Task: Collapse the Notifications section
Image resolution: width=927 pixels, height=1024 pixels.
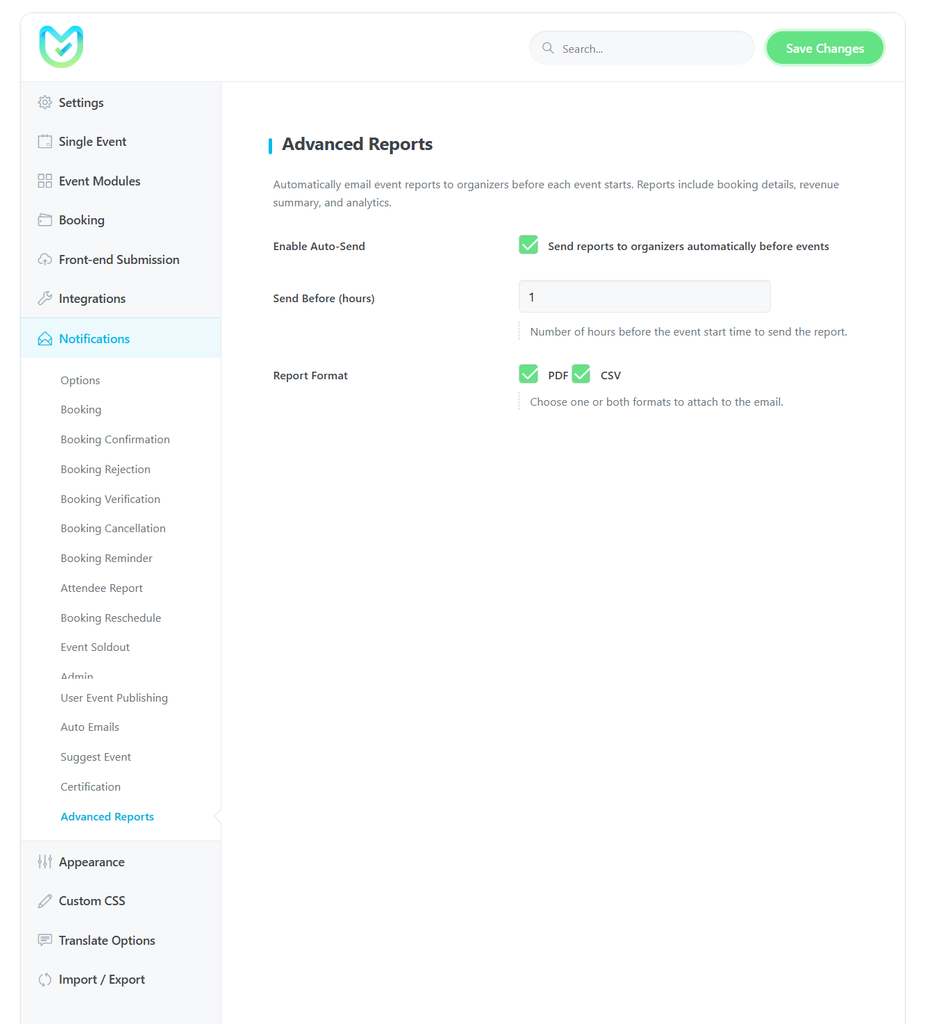Action: (x=121, y=338)
